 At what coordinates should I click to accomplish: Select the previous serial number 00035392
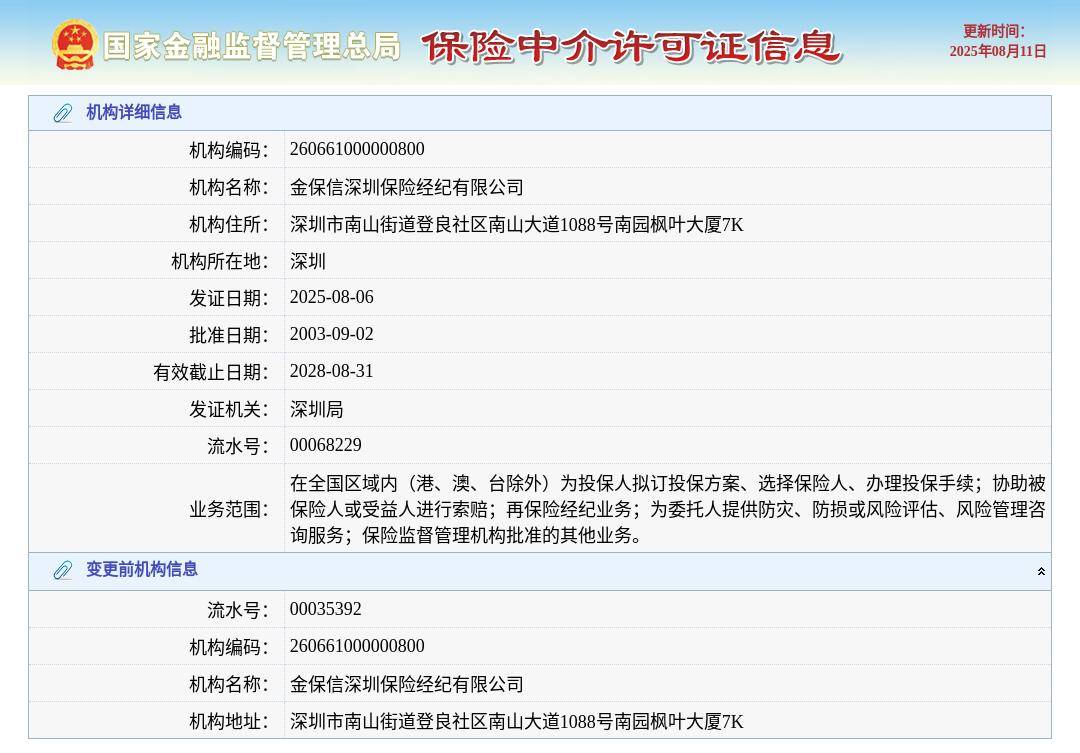click(x=325, y=609)
